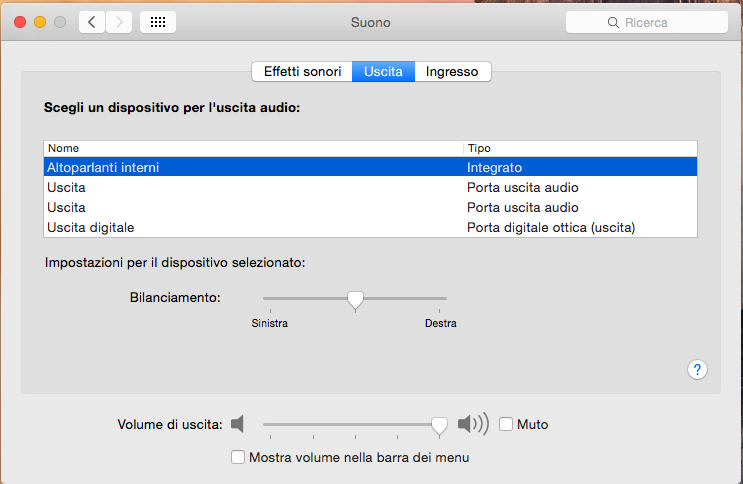Switch to the Ingresso tab

pos(452,72)
